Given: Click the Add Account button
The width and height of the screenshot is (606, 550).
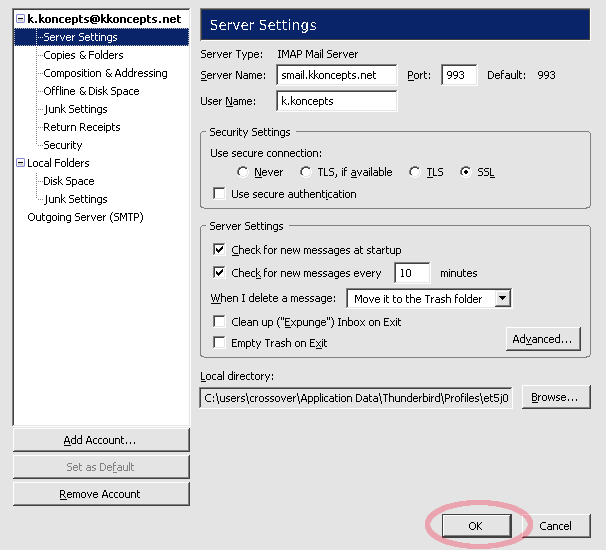Looking at the screenshot, I should click(101, 440).
